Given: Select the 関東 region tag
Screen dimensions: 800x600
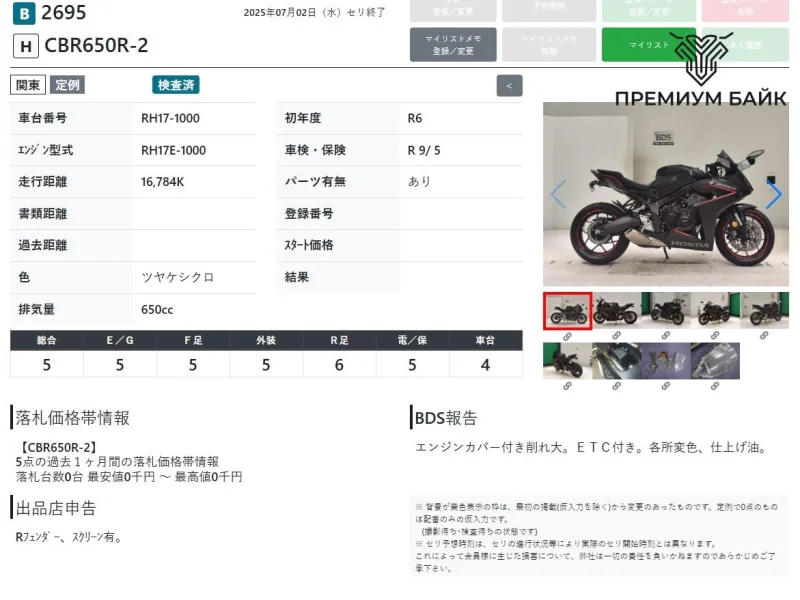Looking at the screenshot, I should tap(27, 85).
